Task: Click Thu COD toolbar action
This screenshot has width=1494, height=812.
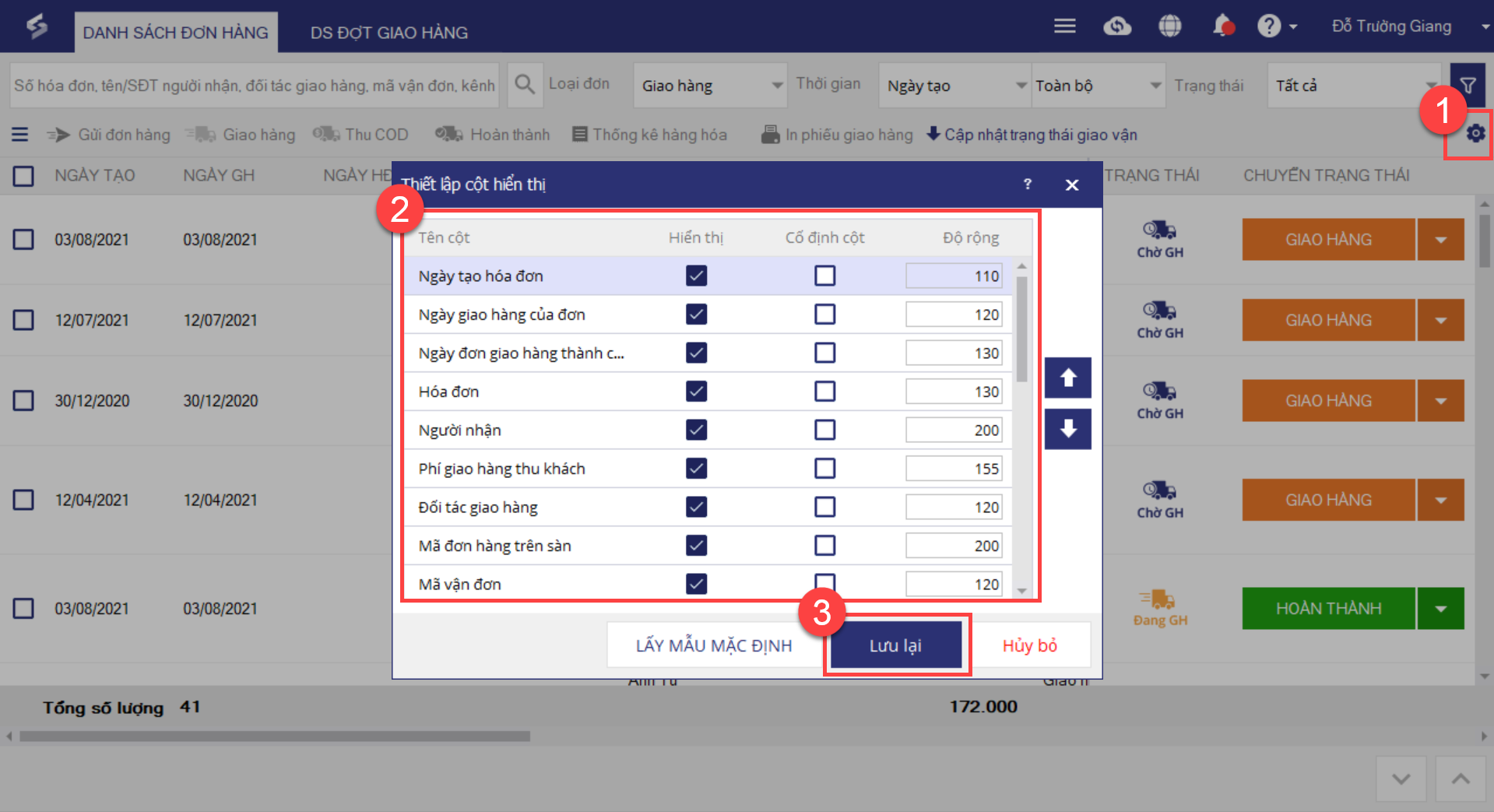Action: point(360,135)
